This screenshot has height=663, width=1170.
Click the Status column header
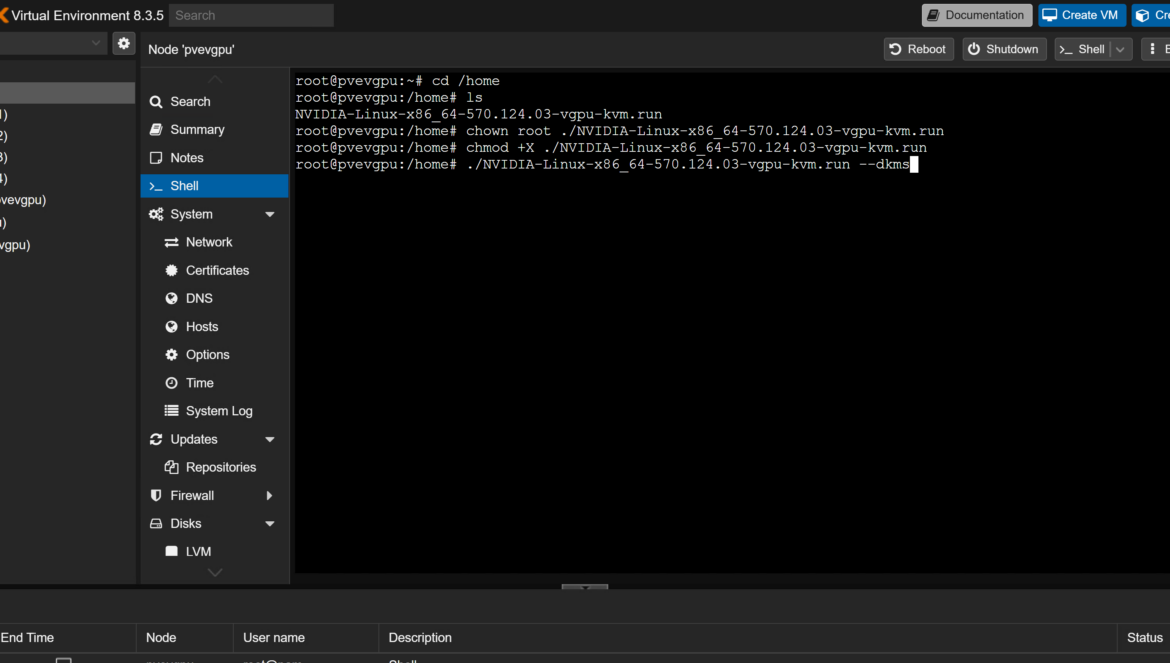point(1144,638)
